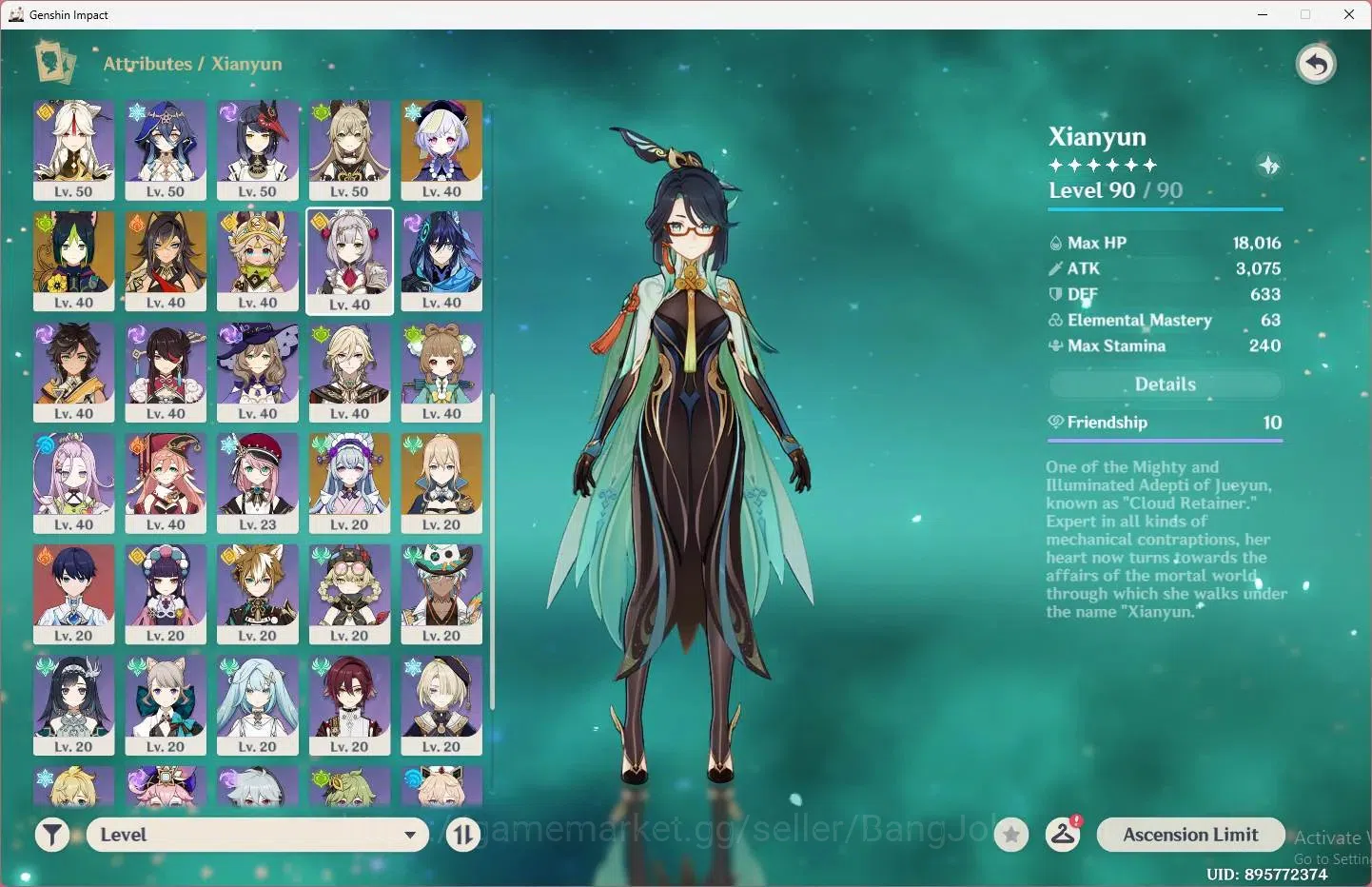Select Lynette's Lv. 20 cat-eared card
Image resolution: width=1372 pixels, height=887 pixels.
pos(166,706)
